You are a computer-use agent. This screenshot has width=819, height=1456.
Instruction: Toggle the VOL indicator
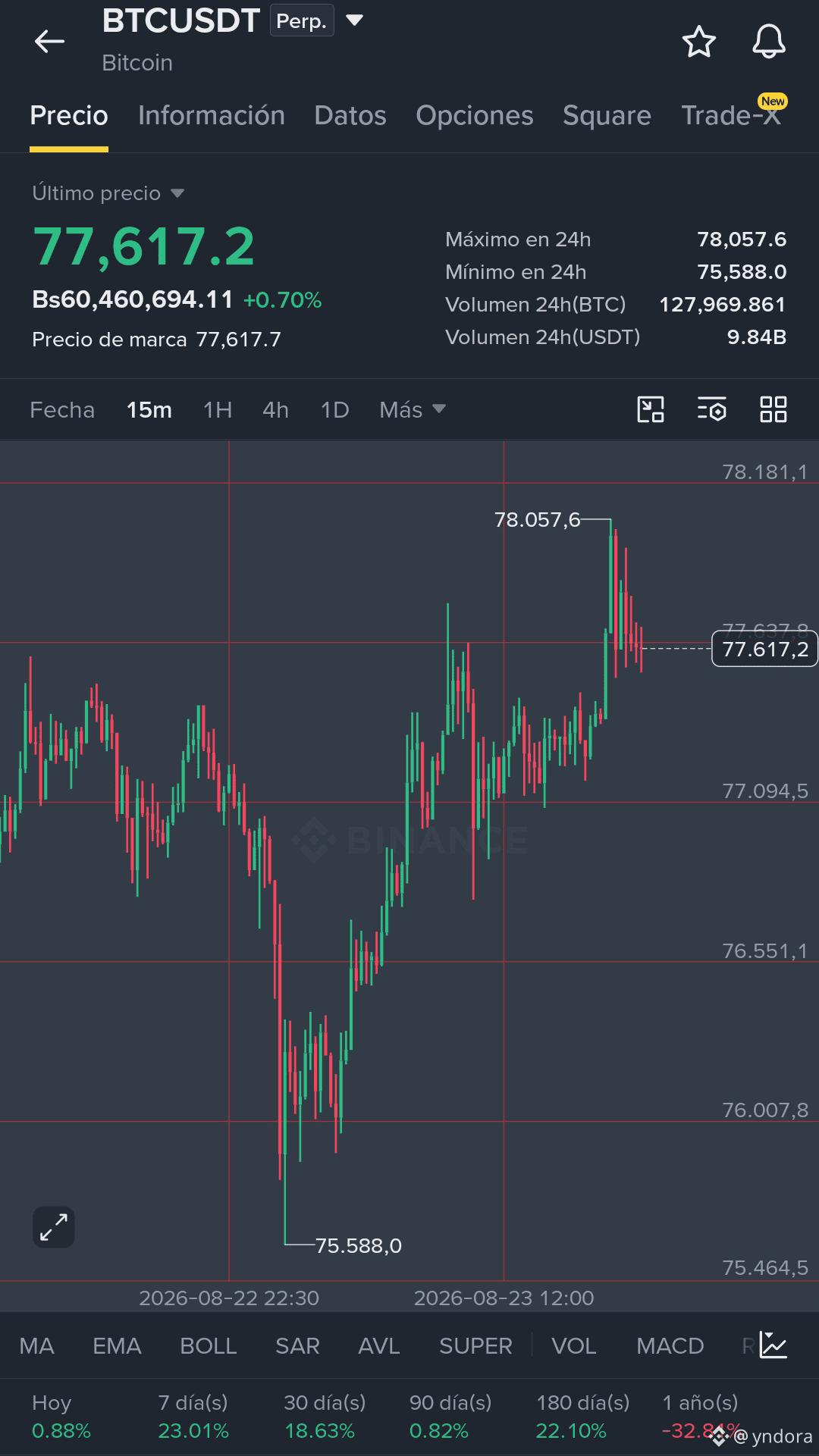pyautogui.click(x=574, y=1346)
